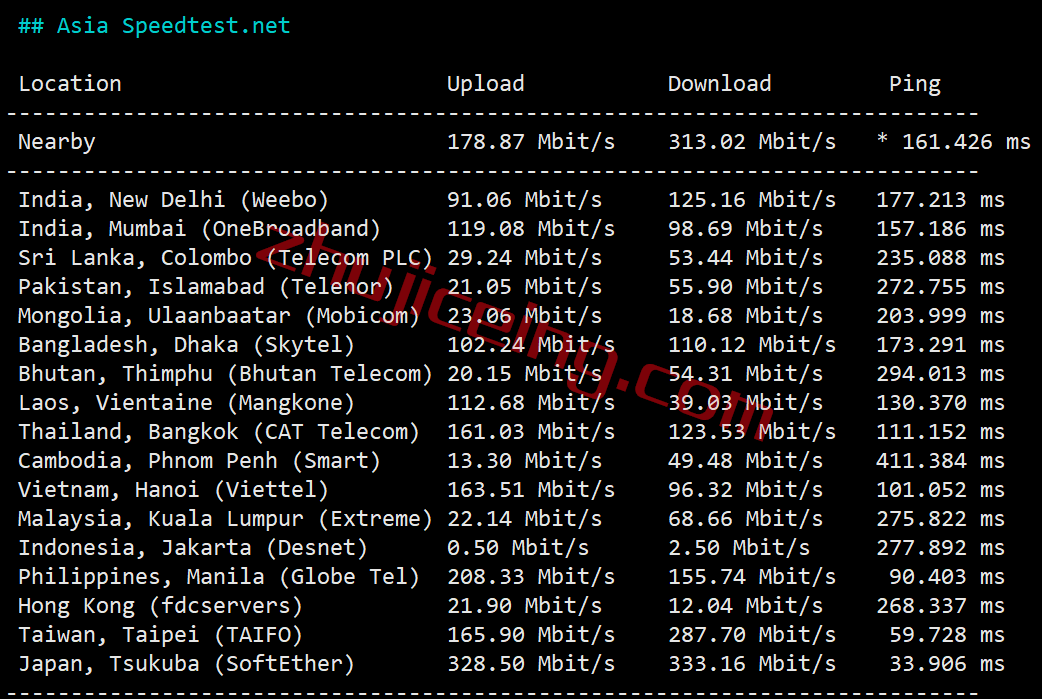Select the Ping column header
Image resolution: width=1042 pixels, height=699 pixels.
pyautogui.click(x=915, y=84)
